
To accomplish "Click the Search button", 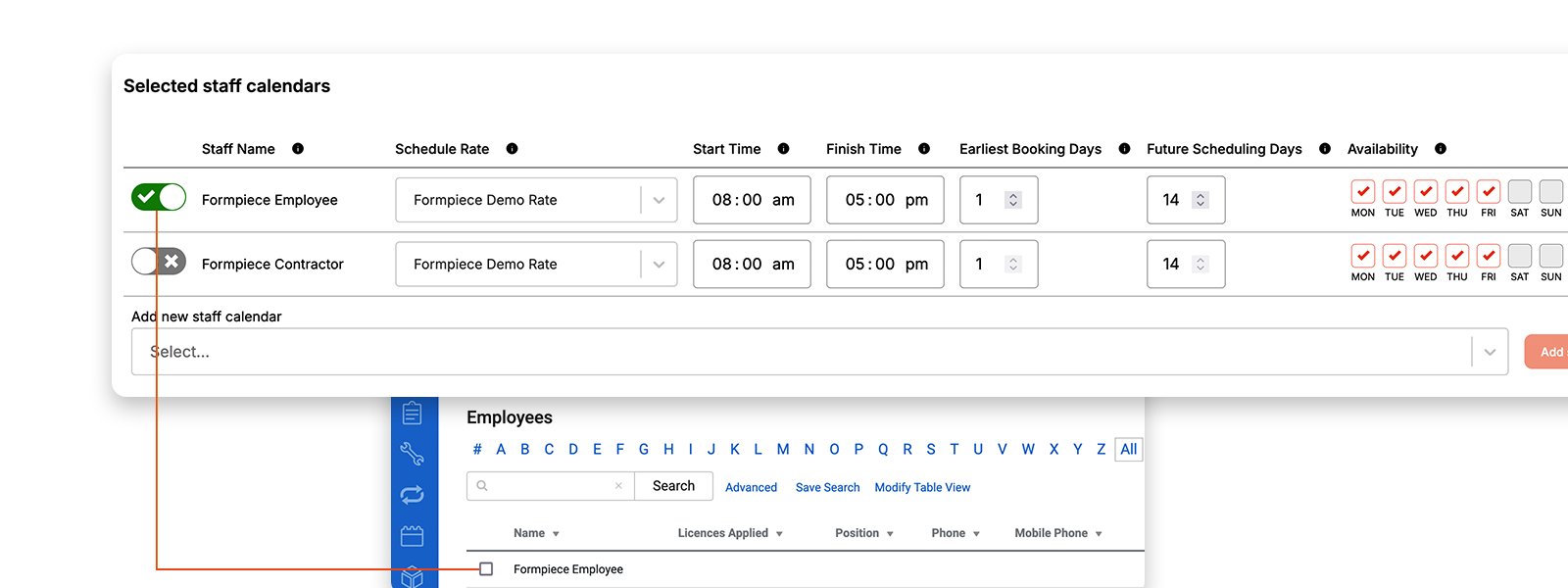I will (x=673, y=486).
